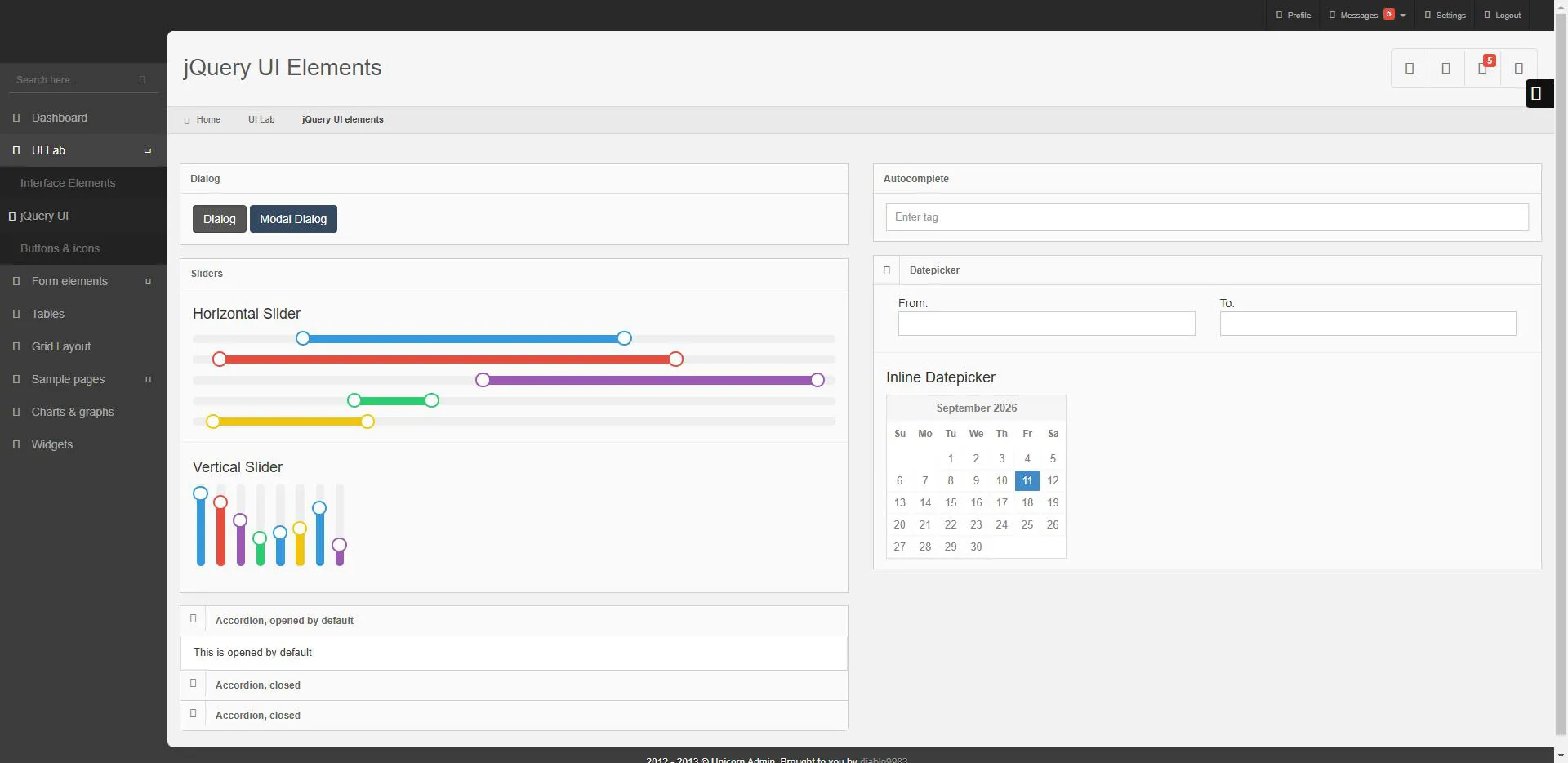Click the Dashboard sidebar icon
This screenshot has width=1568, height=763.
(16, 118)
